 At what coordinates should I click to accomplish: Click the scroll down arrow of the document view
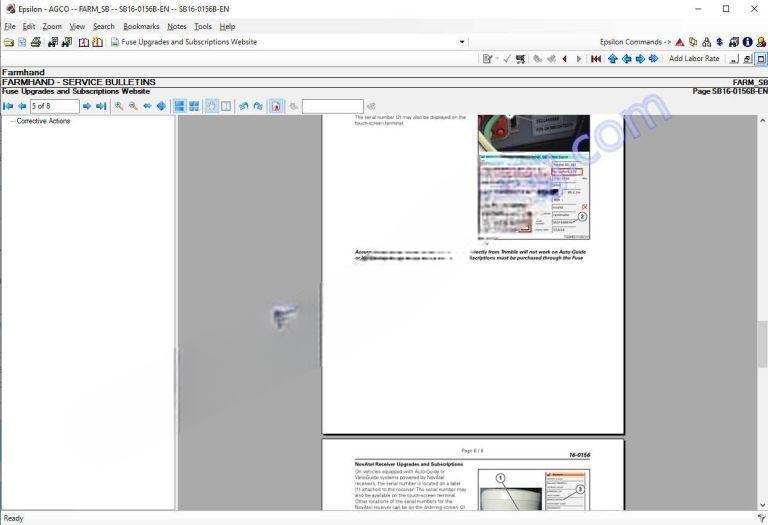762,505
